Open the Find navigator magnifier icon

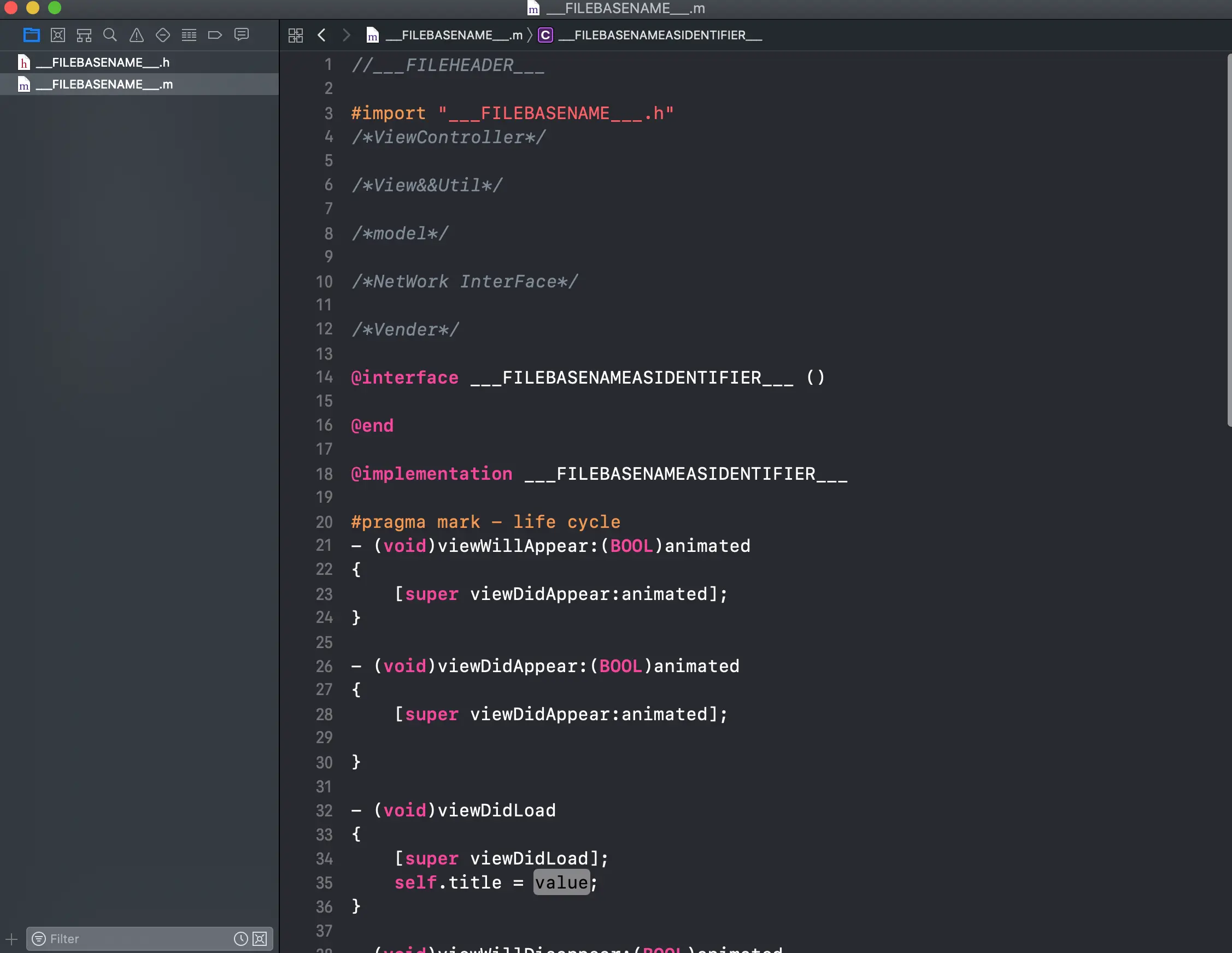tap(110, 35)
